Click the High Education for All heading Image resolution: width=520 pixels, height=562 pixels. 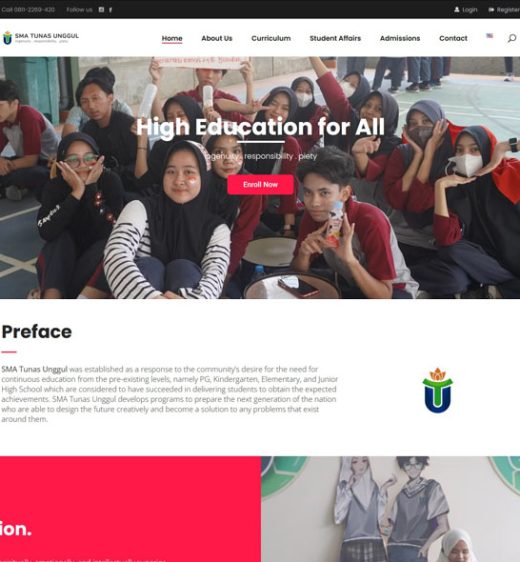tap(261, 127)
